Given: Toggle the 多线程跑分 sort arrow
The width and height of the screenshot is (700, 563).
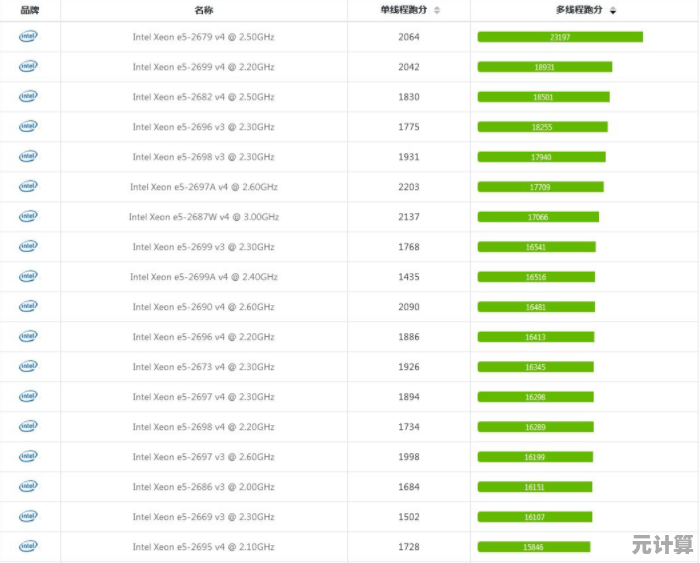Looking at the screenshot, I should coord(613,10).
